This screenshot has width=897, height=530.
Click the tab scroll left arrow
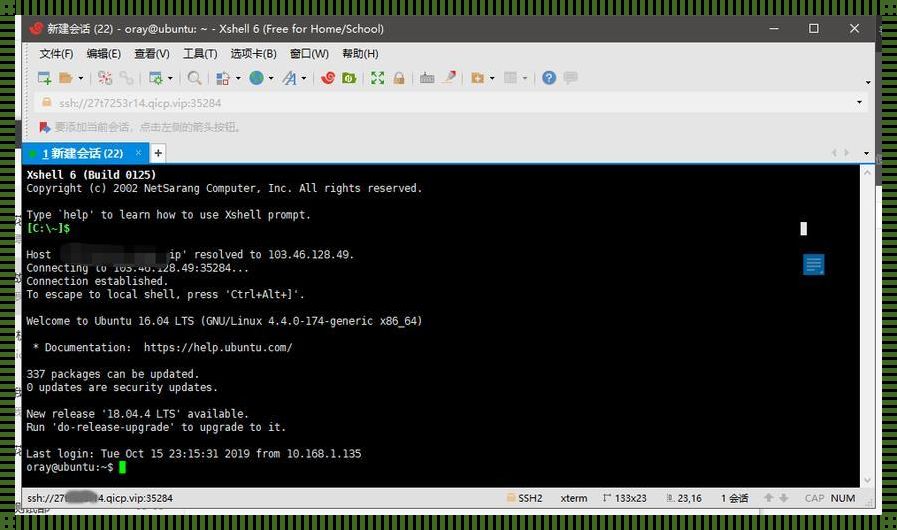(834, 153)
